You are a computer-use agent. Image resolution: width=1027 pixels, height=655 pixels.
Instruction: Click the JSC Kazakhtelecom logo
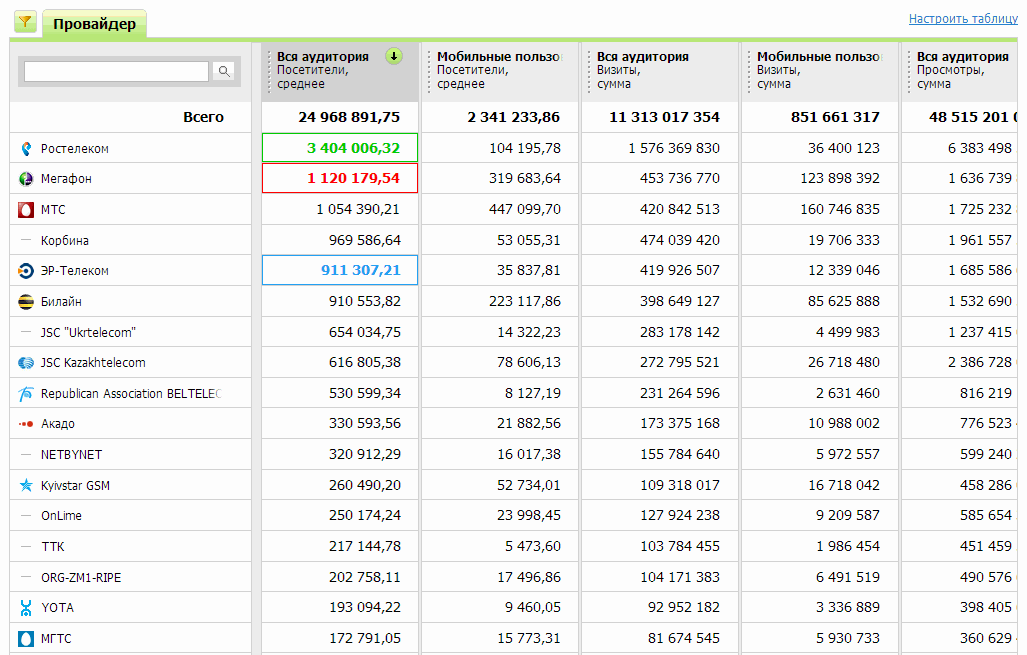pos(26,362)
